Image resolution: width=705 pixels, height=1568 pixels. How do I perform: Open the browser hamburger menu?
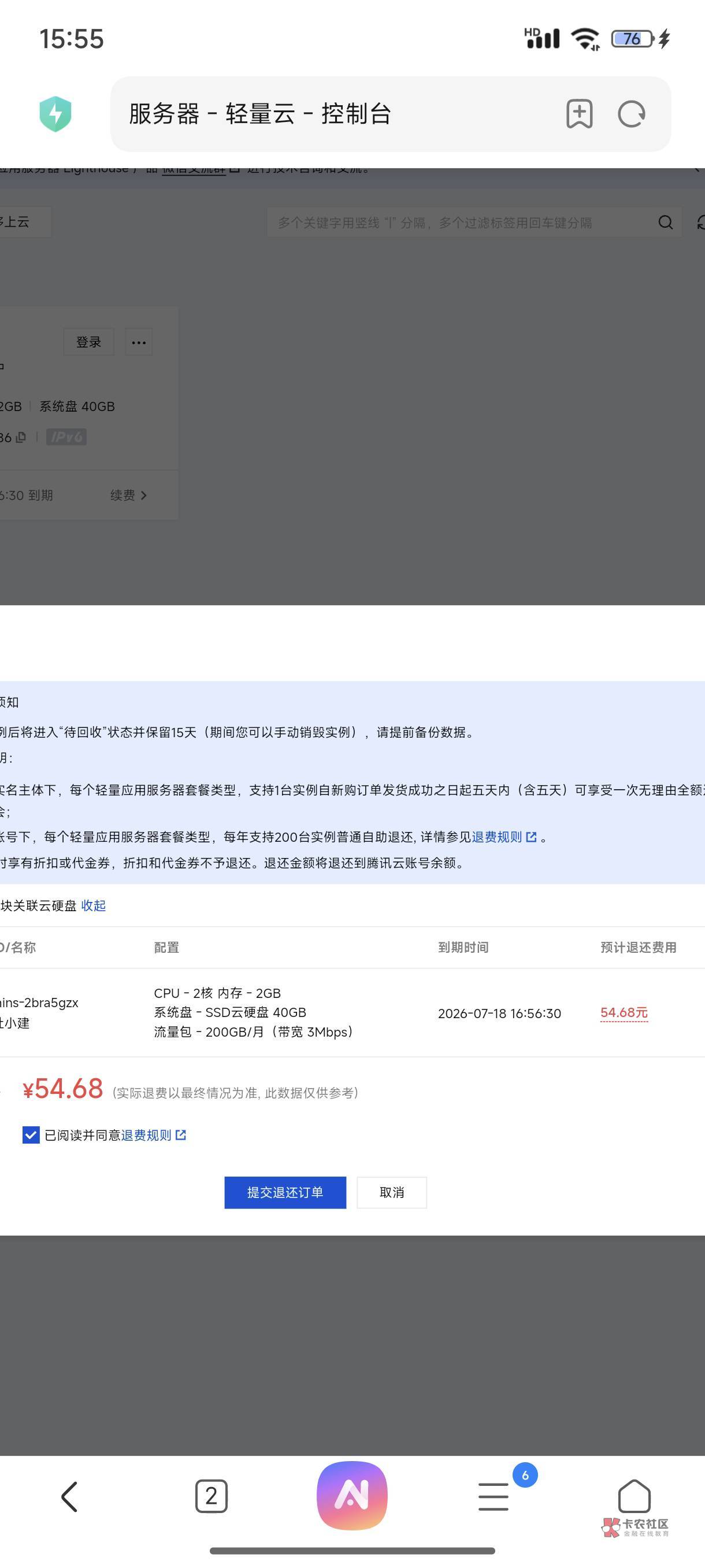493,1496
